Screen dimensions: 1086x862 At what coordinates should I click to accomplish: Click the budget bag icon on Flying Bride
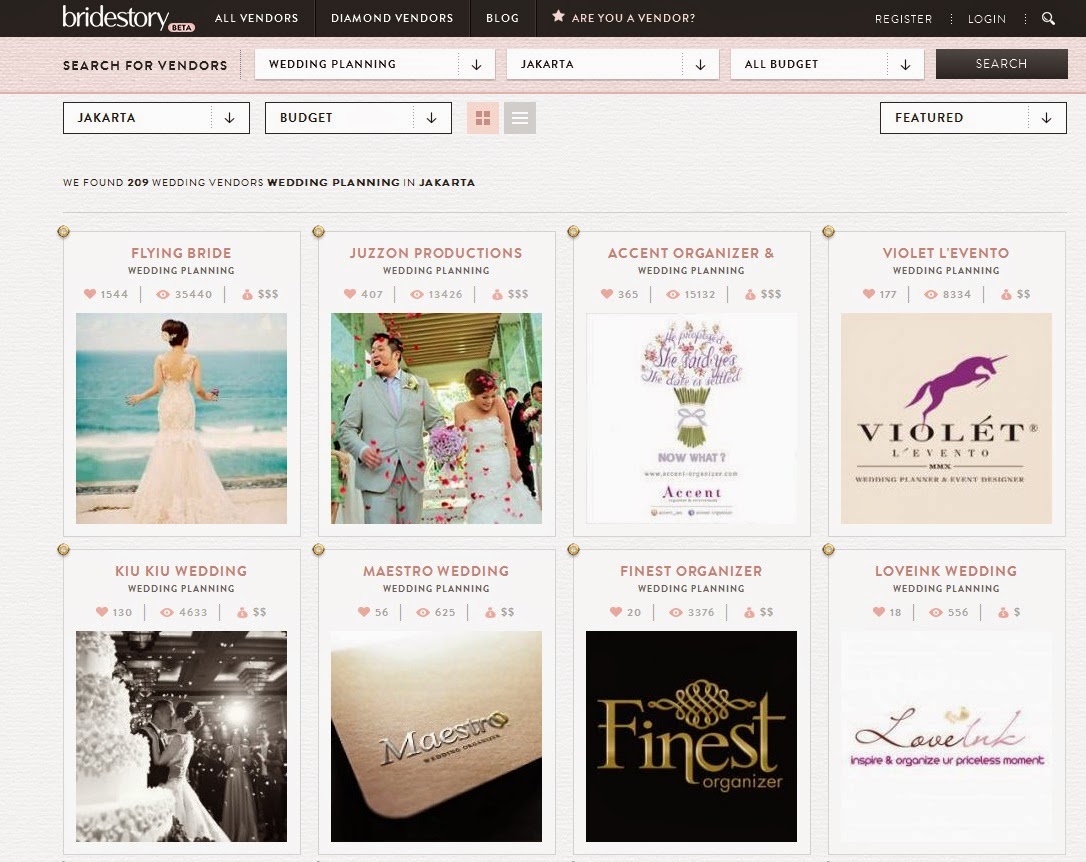(x=247, y=294)
